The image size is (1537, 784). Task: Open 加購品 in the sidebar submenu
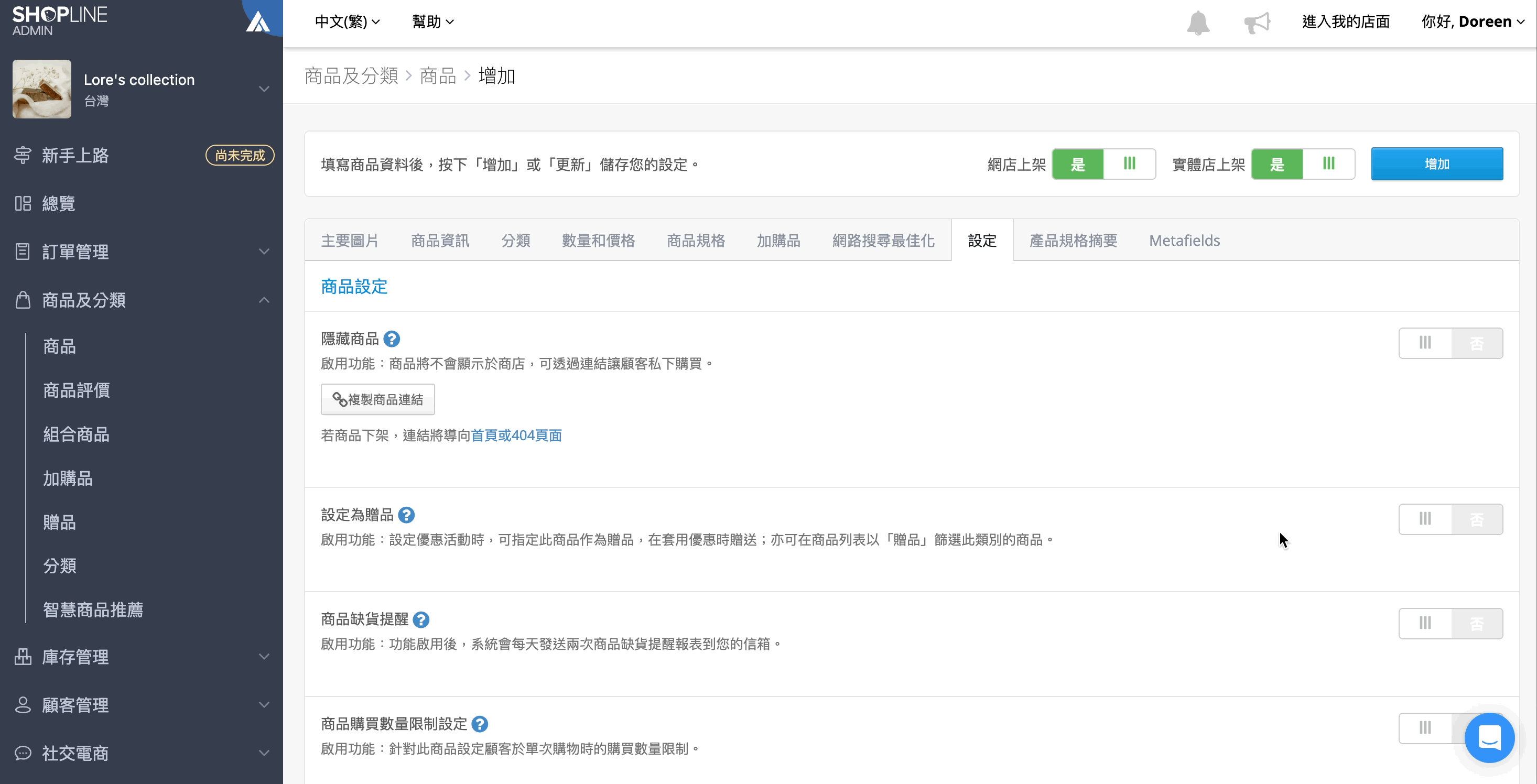68,478
